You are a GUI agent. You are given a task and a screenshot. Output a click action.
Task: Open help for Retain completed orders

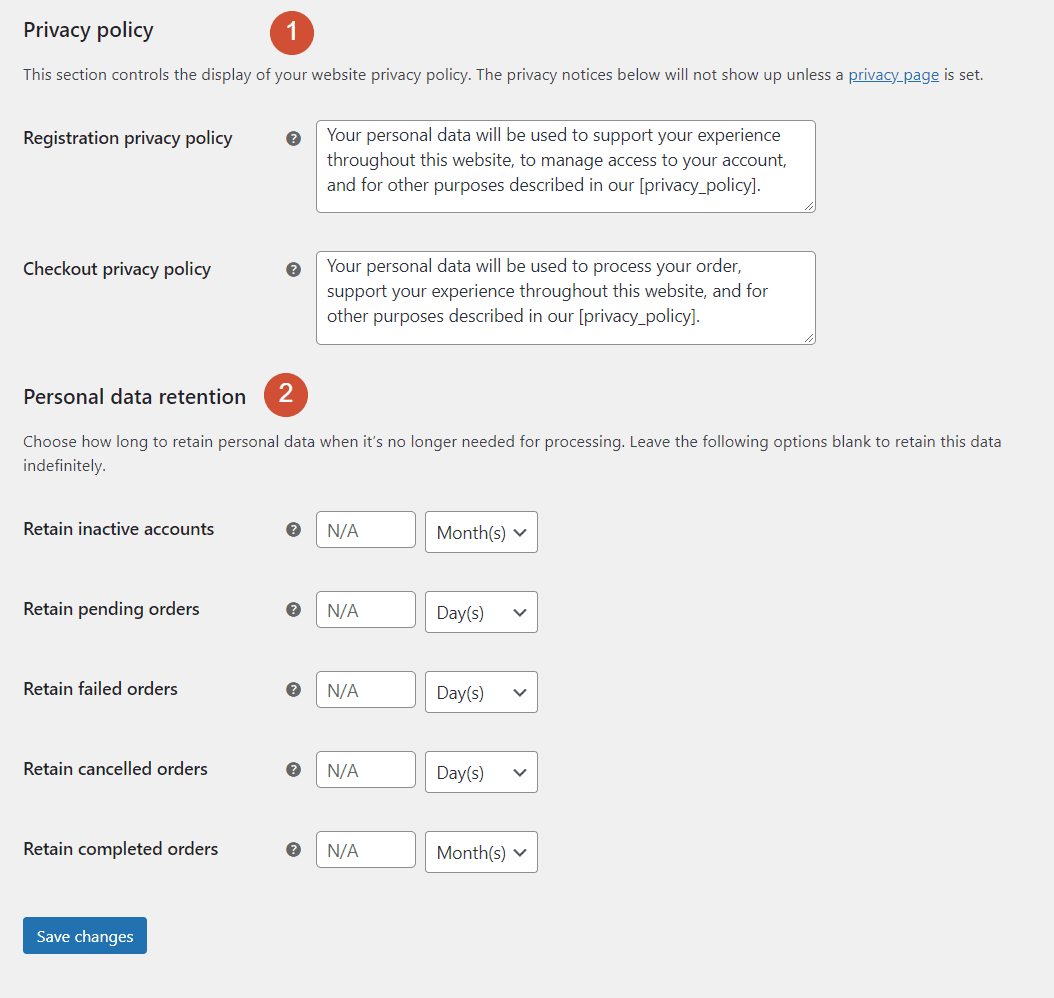click(293, 850)
